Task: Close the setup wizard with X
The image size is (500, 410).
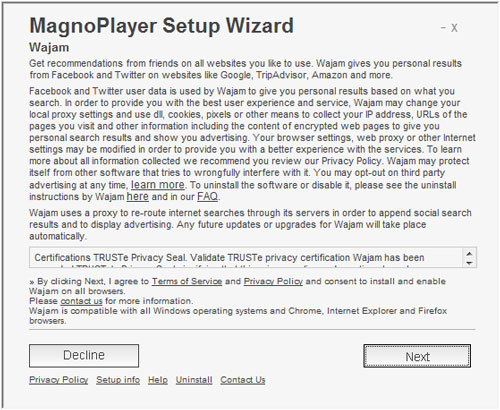Action: (x=454, y=28)
